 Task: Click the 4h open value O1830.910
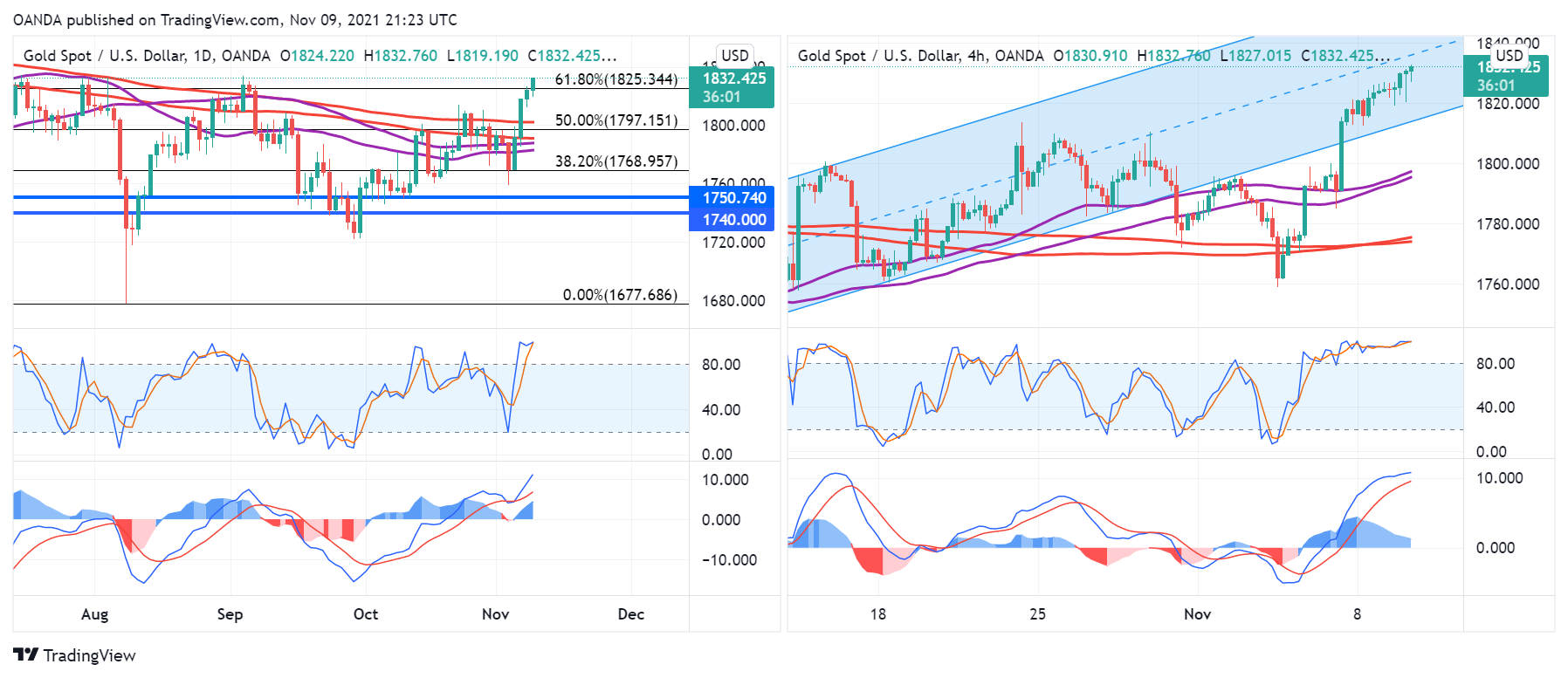pyautogui.click(x=1090, y=56)
